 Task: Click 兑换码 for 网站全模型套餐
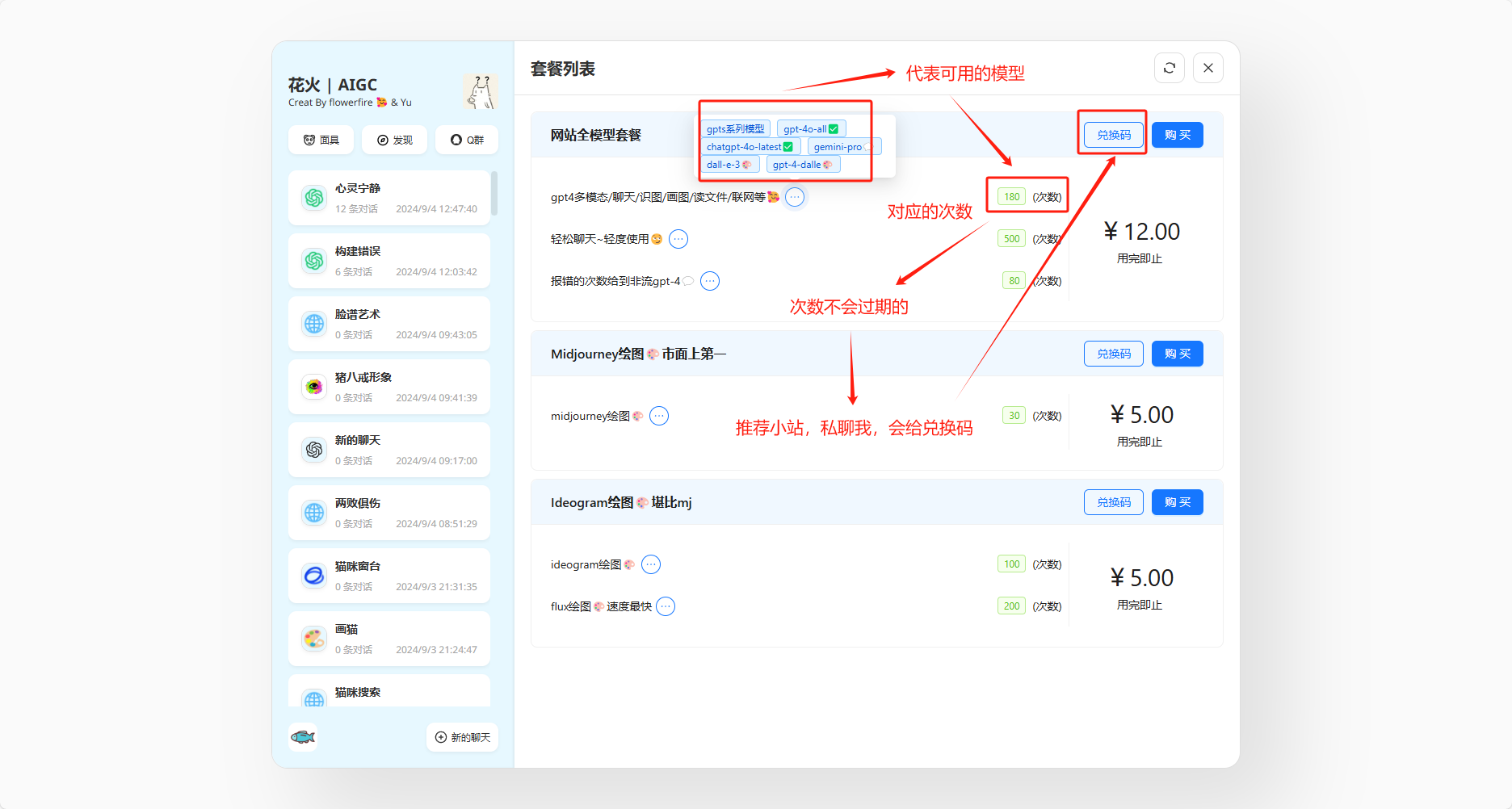1114,135
